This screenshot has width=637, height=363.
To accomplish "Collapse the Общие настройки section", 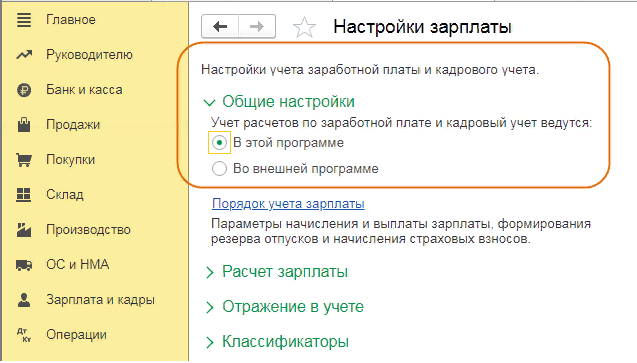I will click(x=209, y=102).
